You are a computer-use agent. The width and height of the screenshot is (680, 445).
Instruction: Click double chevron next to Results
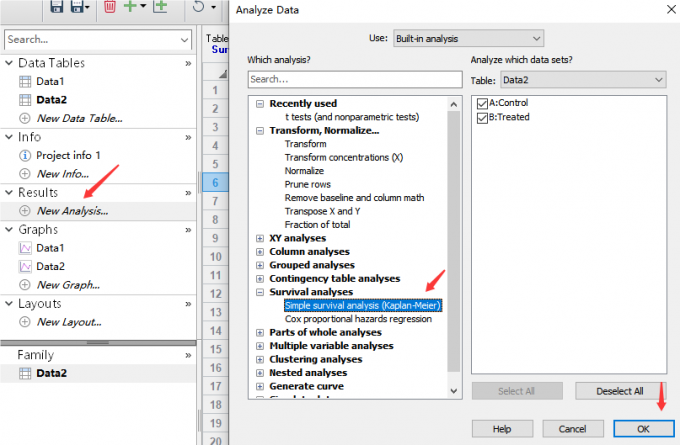tap(188, 193)
